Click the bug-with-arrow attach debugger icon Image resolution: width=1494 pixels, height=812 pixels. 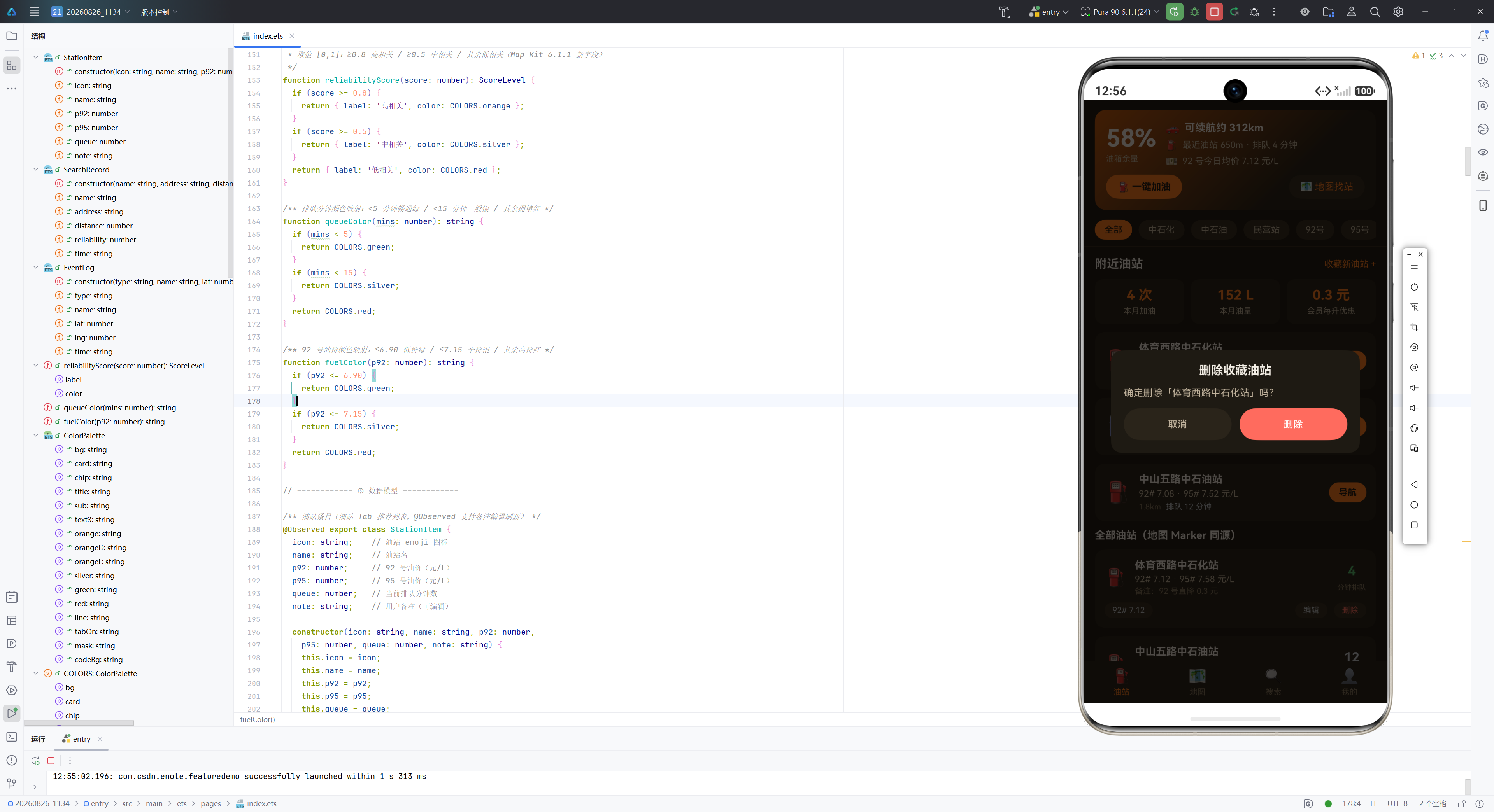1254,12
